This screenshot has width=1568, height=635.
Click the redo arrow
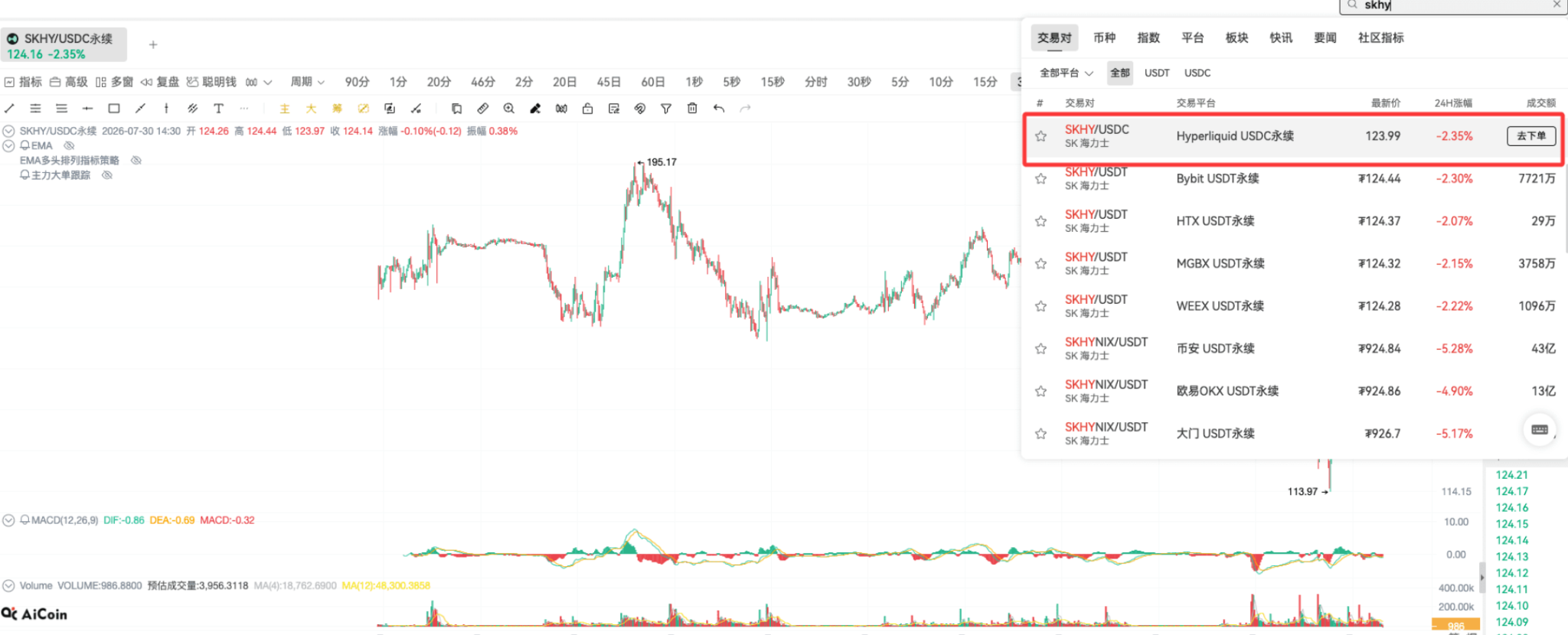pyautogui.click(x=745, y=109)
